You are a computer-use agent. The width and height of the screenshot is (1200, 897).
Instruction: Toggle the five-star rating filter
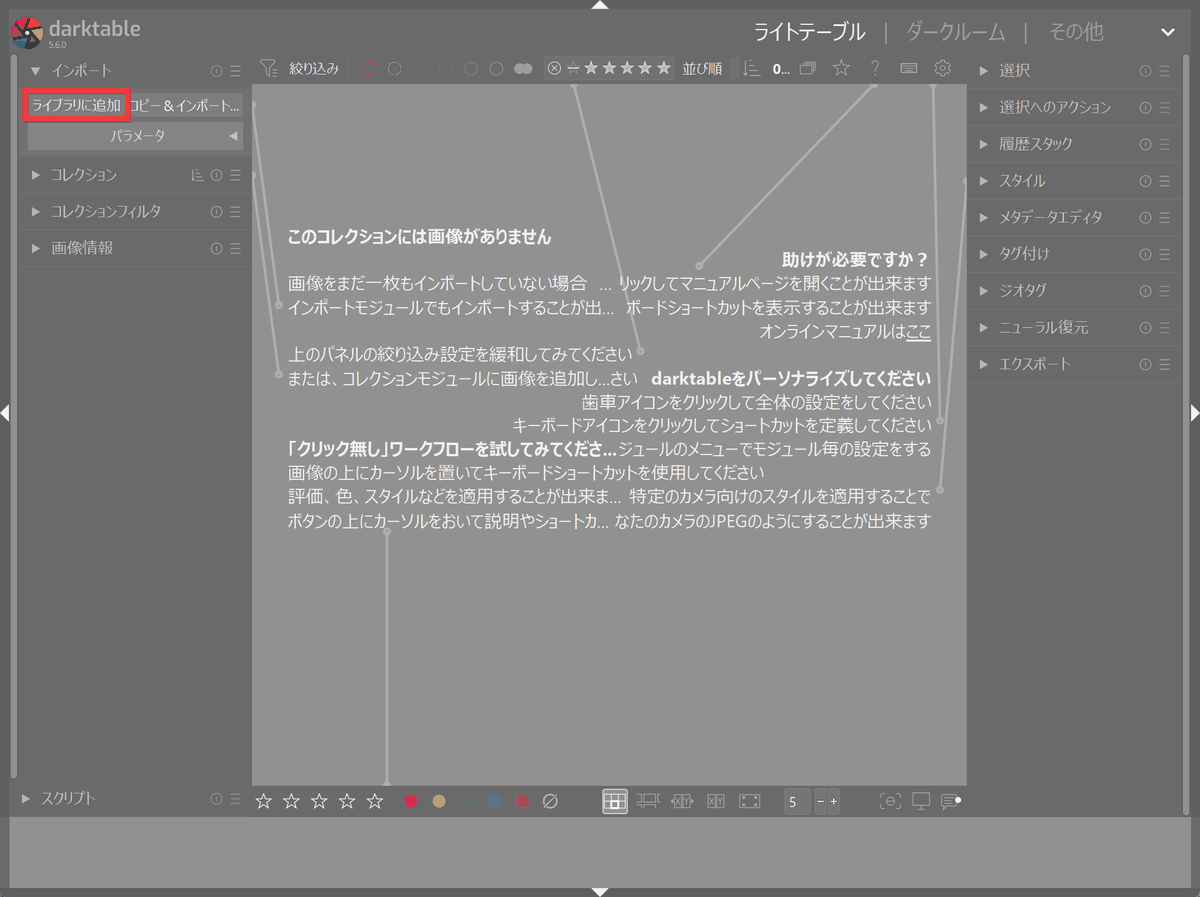[x=663, y=69]
